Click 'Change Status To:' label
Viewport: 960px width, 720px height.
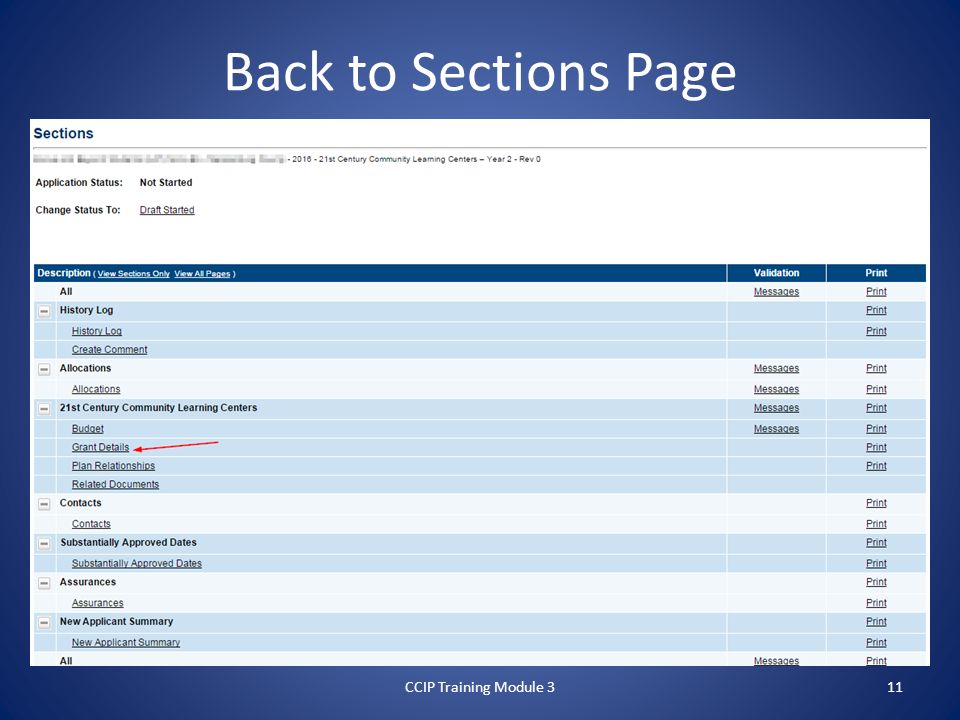(78, 210)
